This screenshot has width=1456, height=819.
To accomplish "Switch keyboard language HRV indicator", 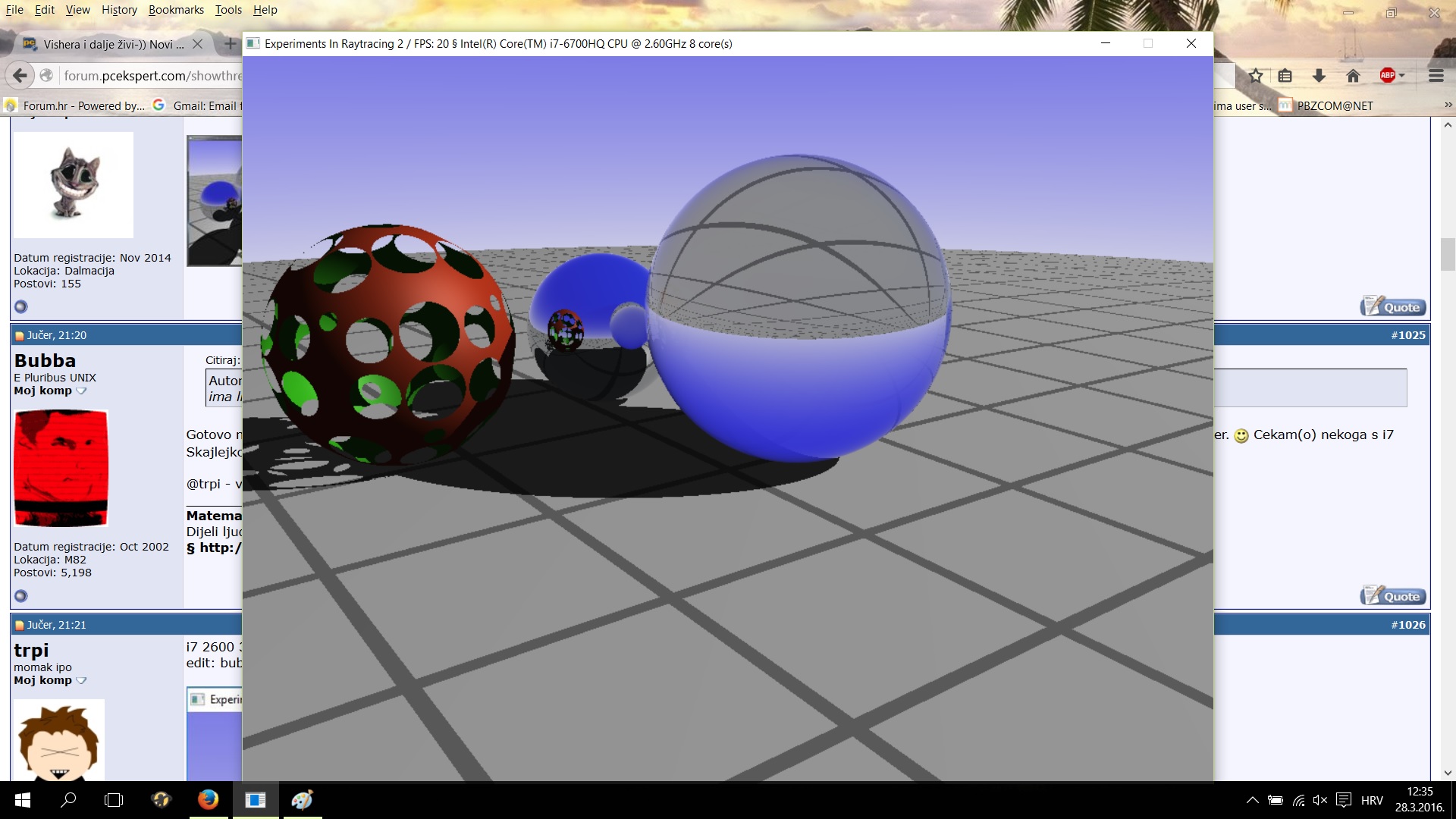I will tap(1371, 800).
